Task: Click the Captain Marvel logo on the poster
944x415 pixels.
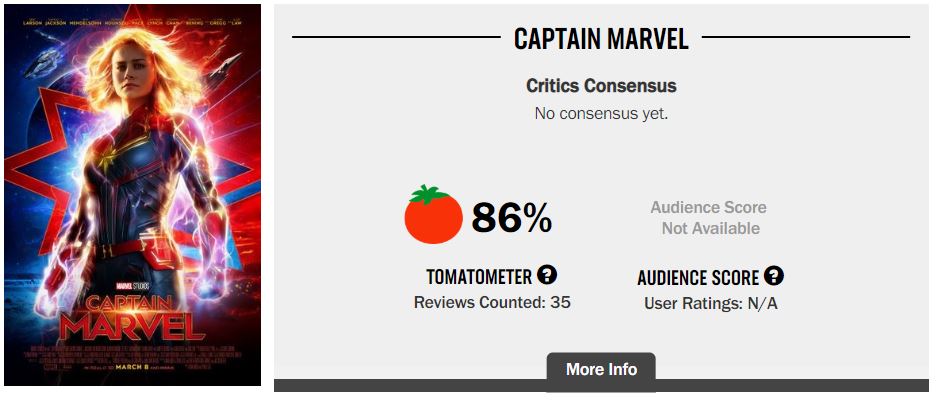Action: click(132, 314)
